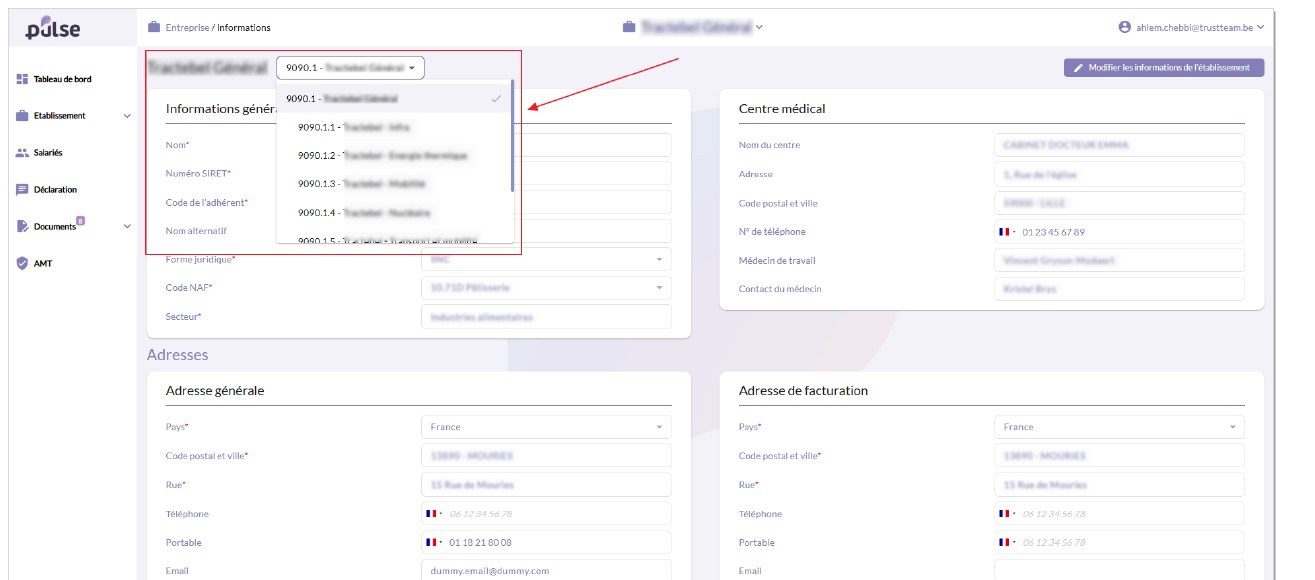This screenshot has width=1315, height=580.
Task: Click the Adresse générale Code postal et ville field
Action: [x=546, y=456]
